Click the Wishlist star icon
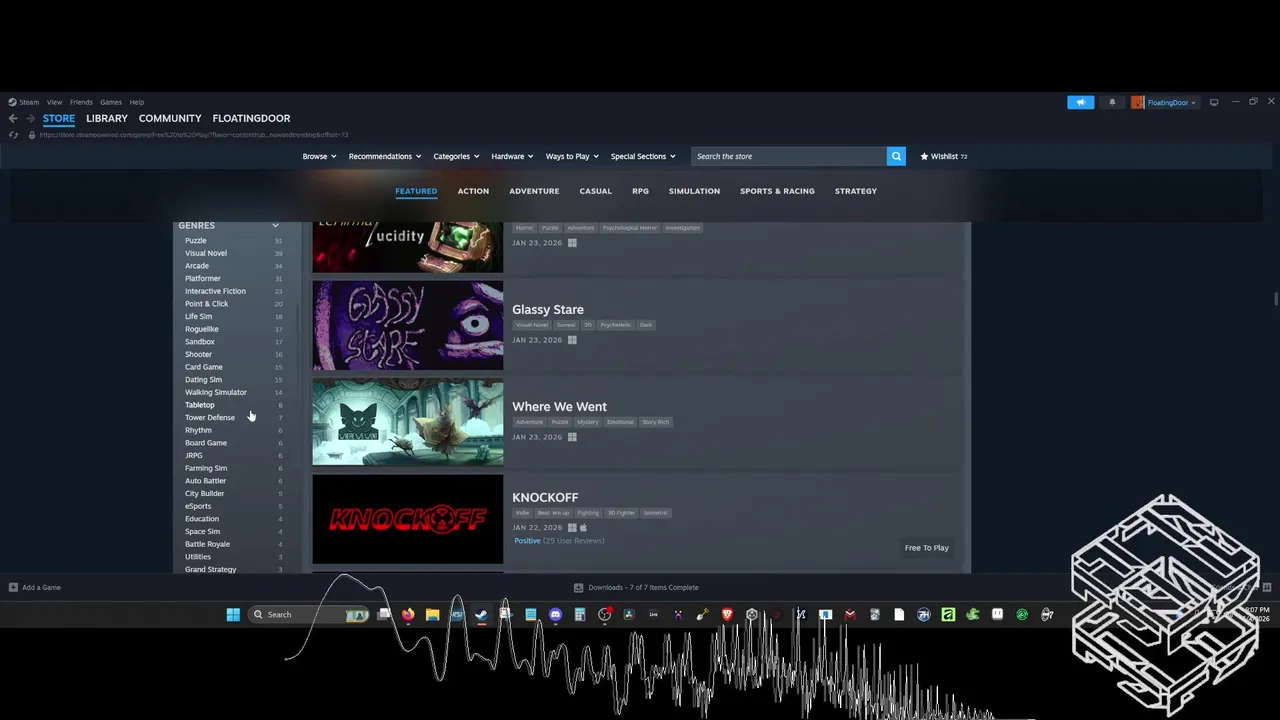 [x=924, y=156]
